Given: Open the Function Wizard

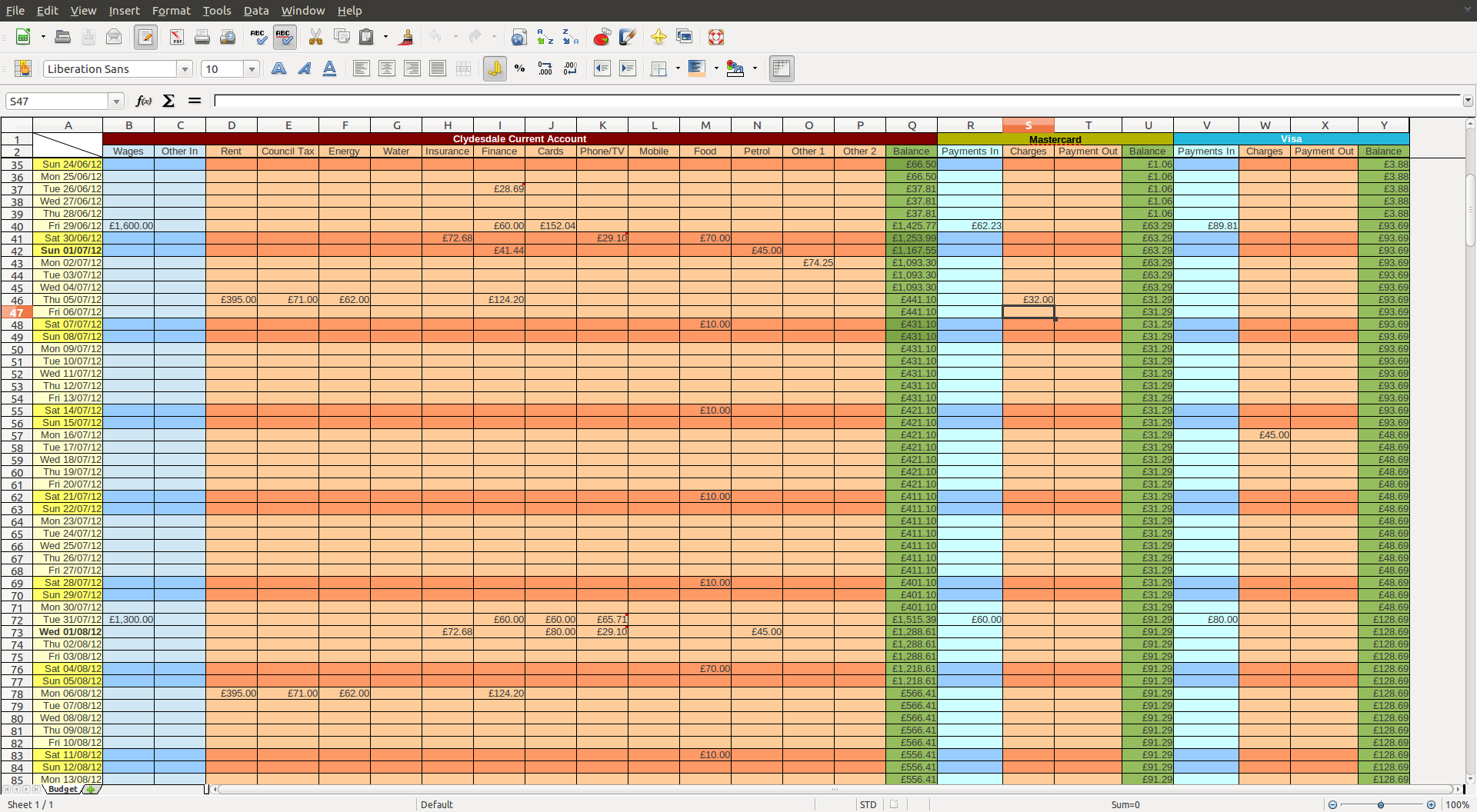Looking at the screenshot, I should coord(144,101).
